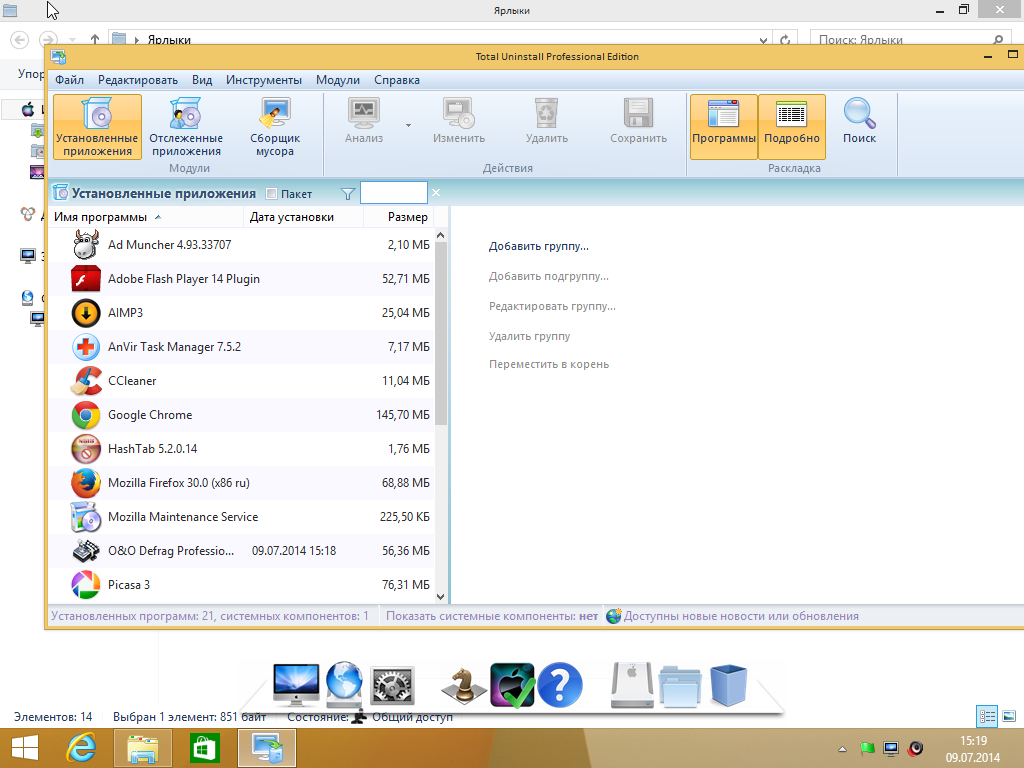Image resolution: width=1024 pixels, height=768 pixels.
Task: Select the CCleaner icon
Action: click(86, 381)
